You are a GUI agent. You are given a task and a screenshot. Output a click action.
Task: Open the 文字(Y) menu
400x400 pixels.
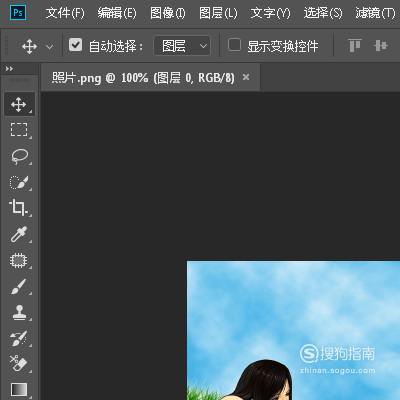click(x=270, y=13)
